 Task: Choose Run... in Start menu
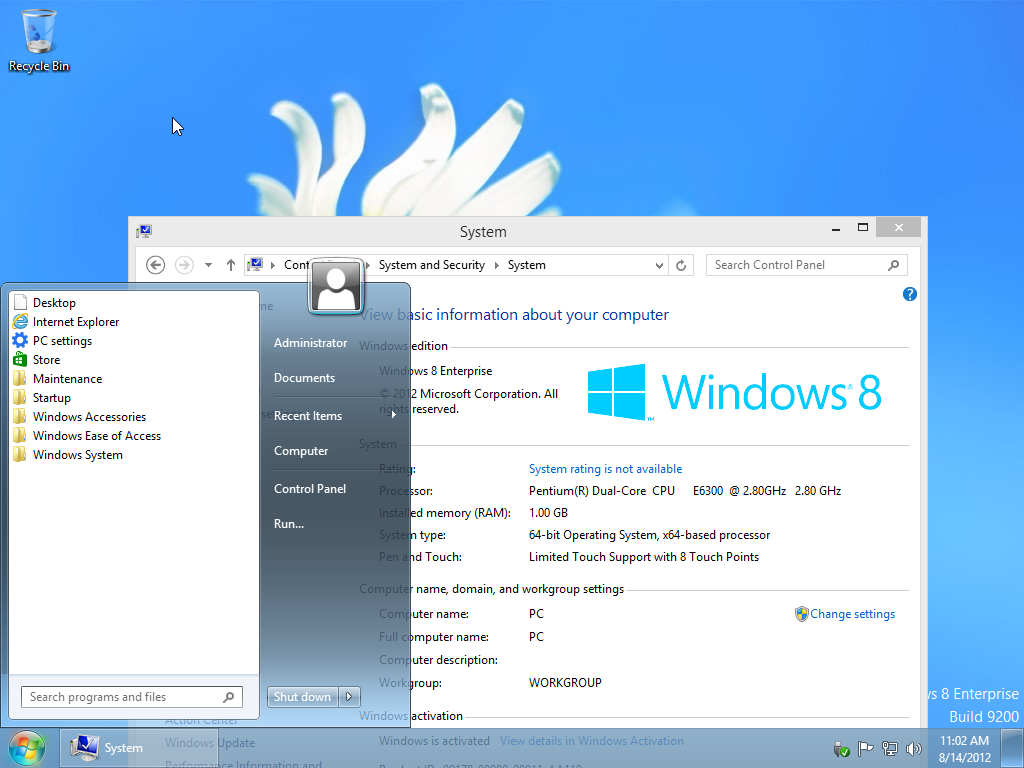coord(289,524)
